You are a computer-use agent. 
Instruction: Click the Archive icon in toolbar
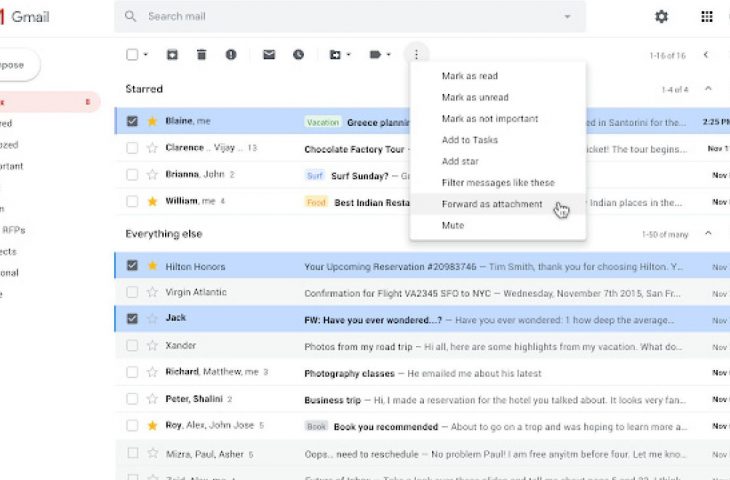coord(172,54)
